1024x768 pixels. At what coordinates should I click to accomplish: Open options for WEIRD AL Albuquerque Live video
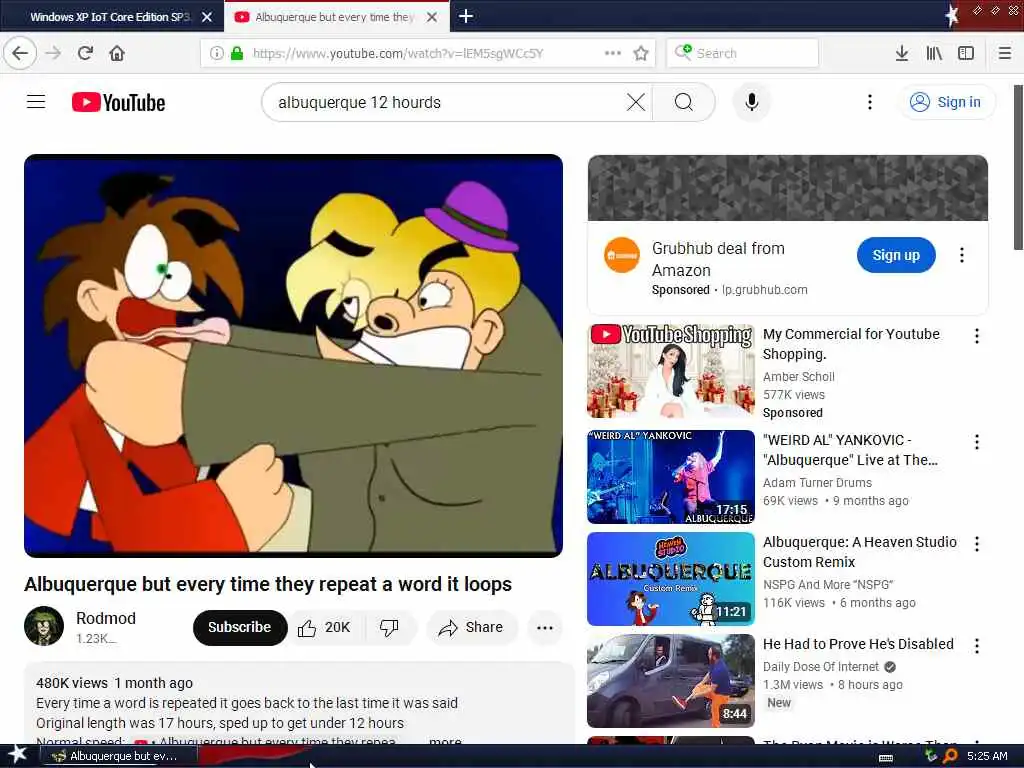tap(976, 442)
